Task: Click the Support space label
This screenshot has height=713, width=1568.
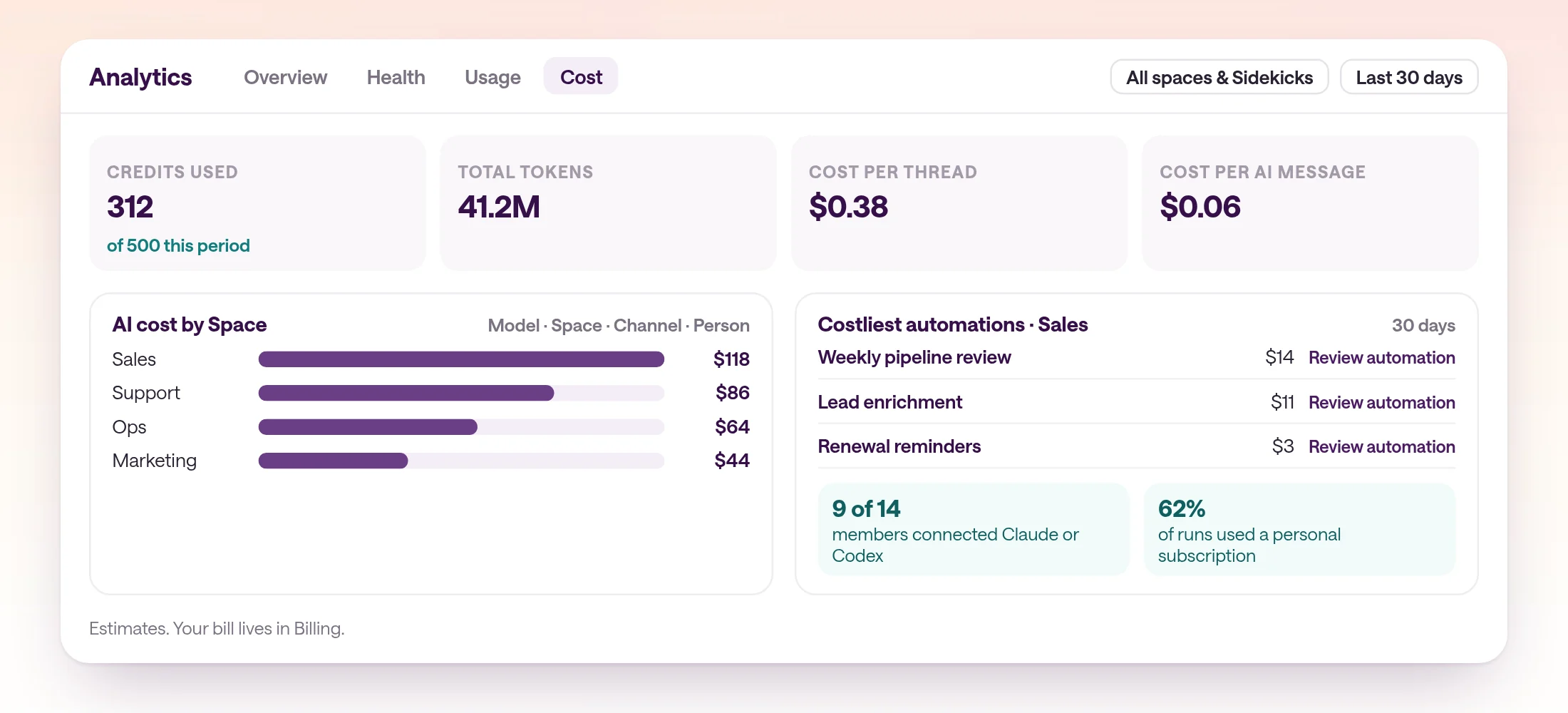Action: (146, 393)
